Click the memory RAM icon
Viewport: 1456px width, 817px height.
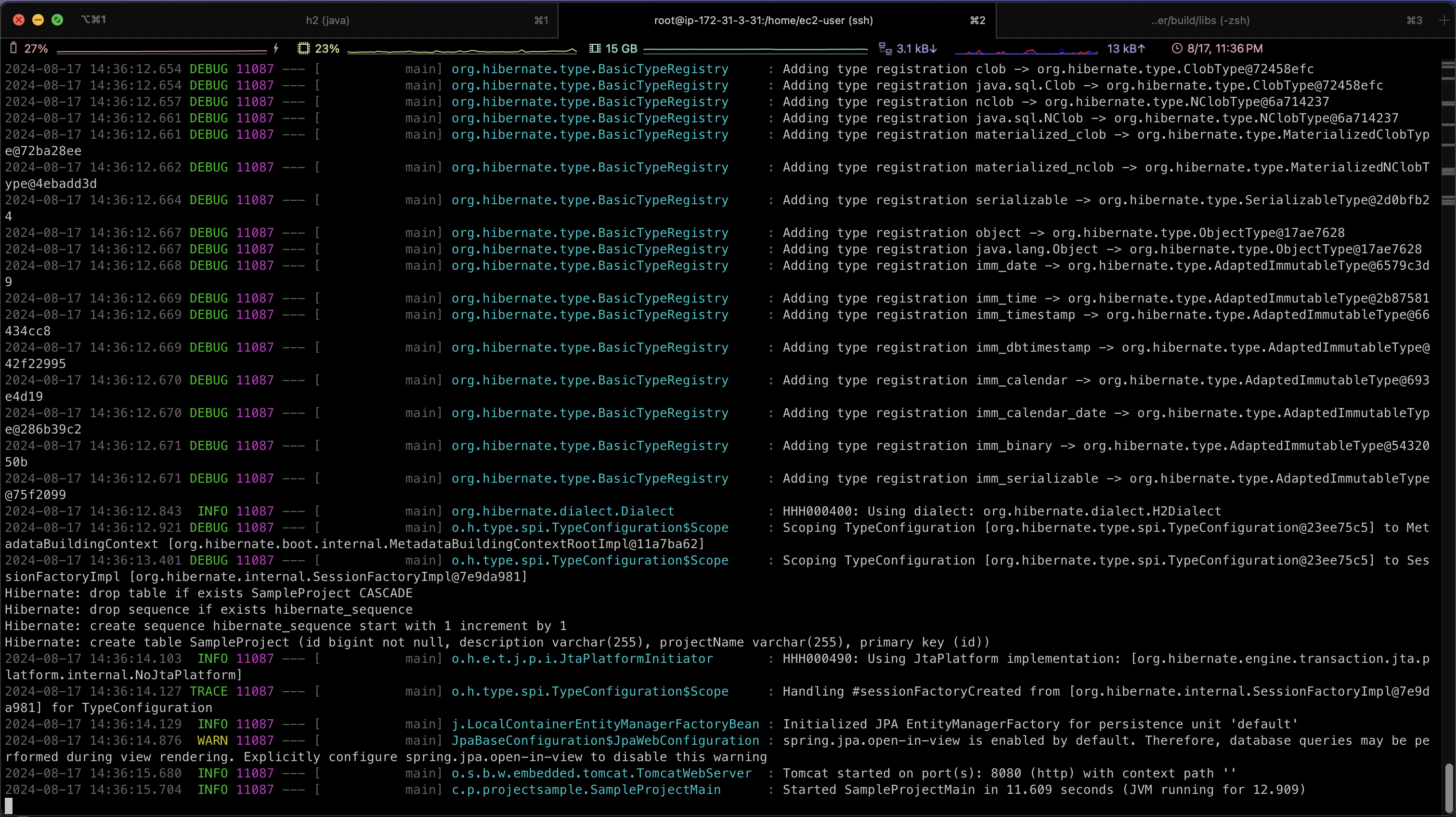click(x=595, y=49)
